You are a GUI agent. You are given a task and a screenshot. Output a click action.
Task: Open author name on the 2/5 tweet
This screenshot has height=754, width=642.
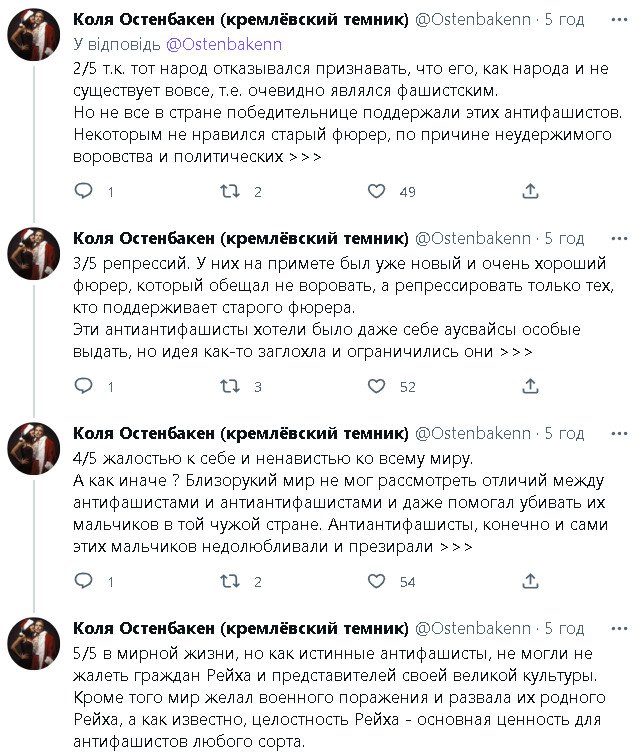tap(241, 20)
